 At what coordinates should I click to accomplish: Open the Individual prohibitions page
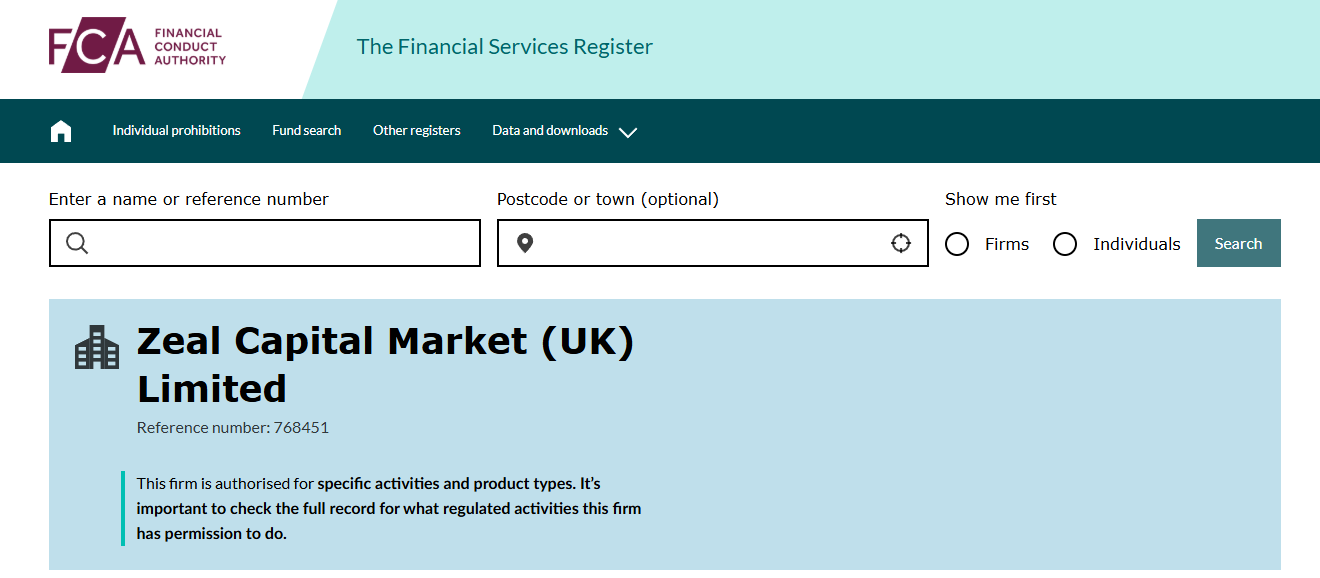(176, 131)
